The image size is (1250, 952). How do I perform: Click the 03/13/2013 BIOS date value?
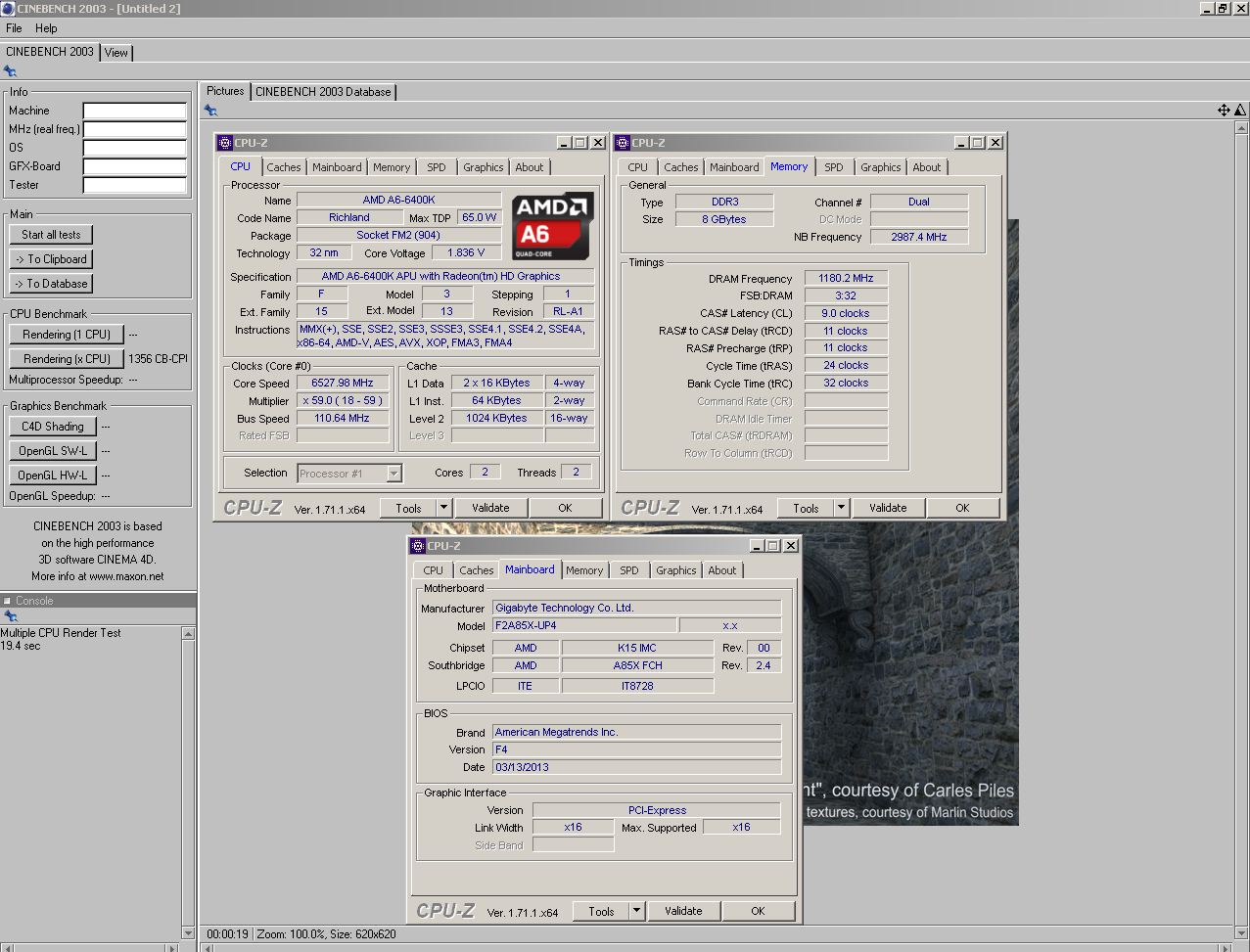[637, 767]
